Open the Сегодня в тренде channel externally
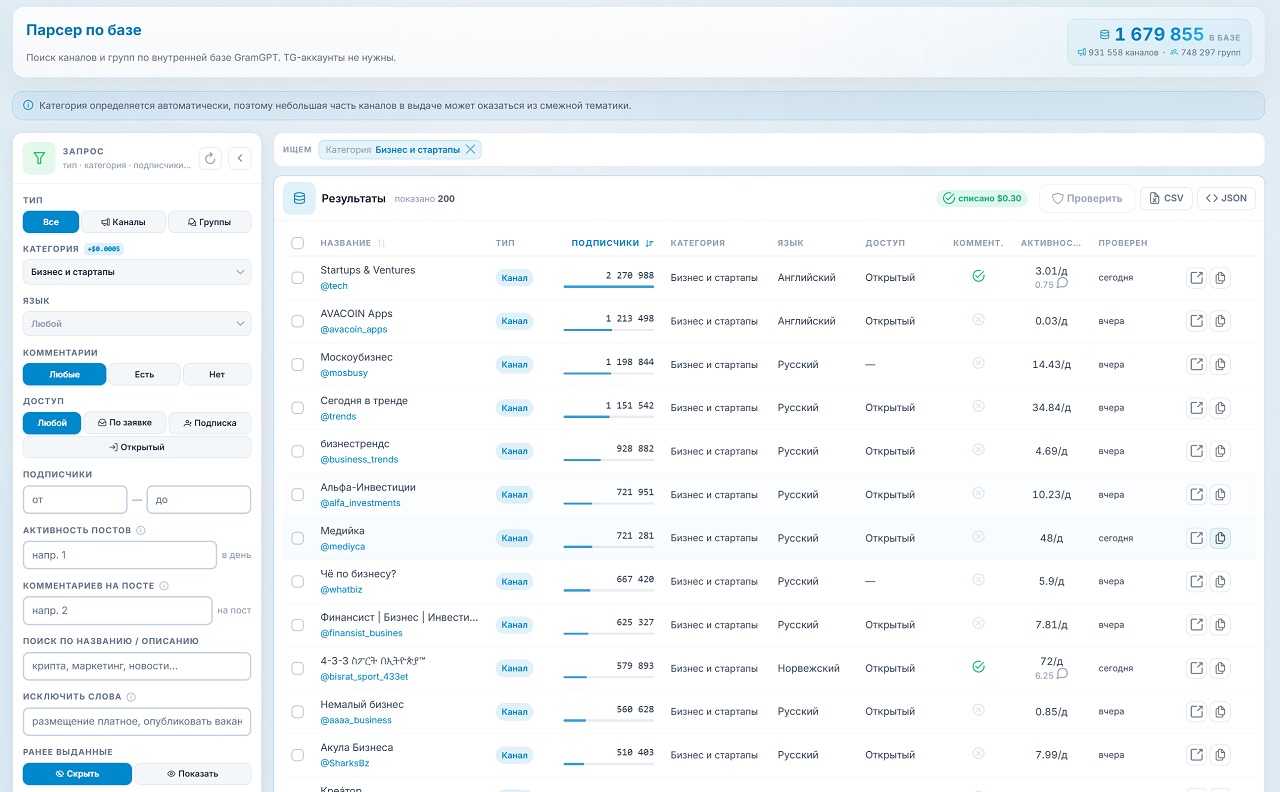The height and width of the screenshot is (792, 1280). tap(1196, 408)
